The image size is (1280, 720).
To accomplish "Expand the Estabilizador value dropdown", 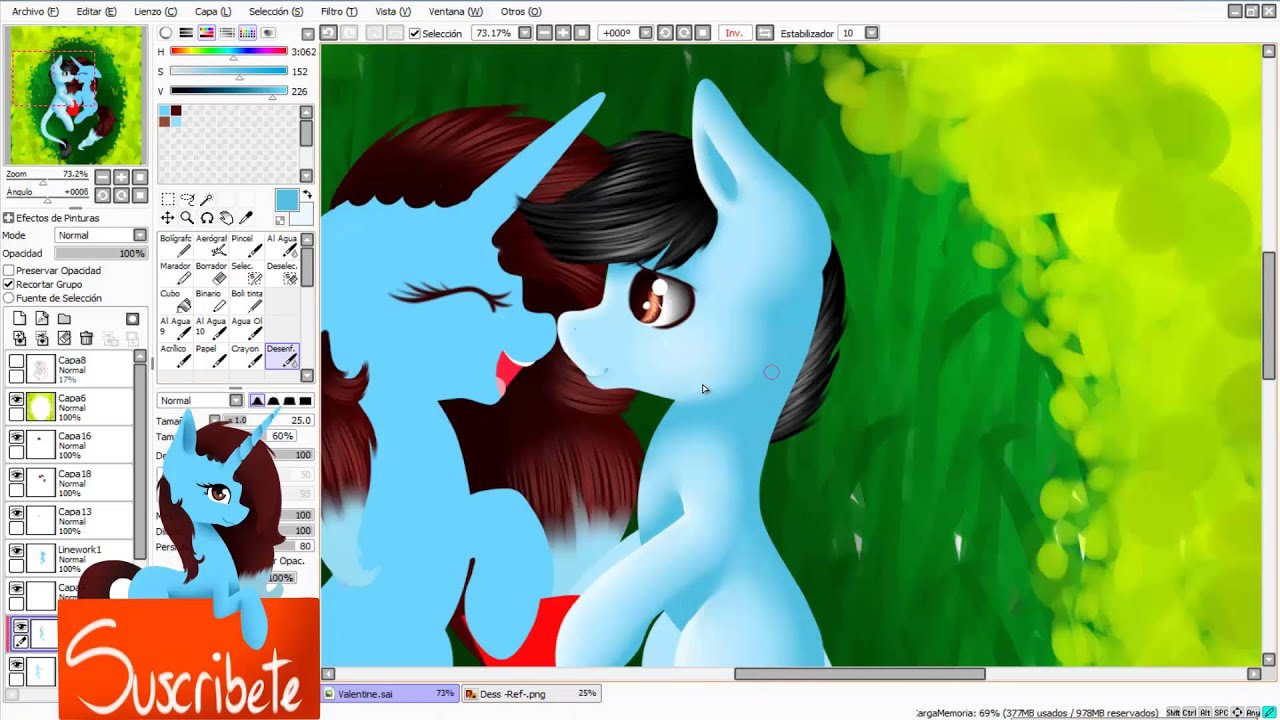I will [871, 33].
